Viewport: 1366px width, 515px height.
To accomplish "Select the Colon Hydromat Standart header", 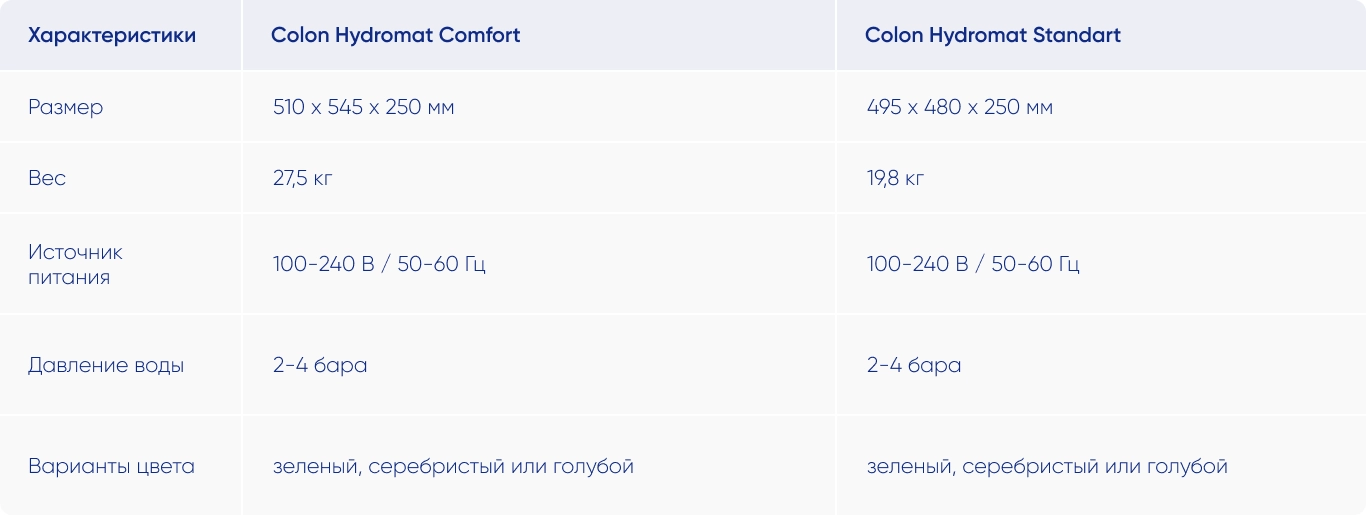I will click(x=993, y=36).
